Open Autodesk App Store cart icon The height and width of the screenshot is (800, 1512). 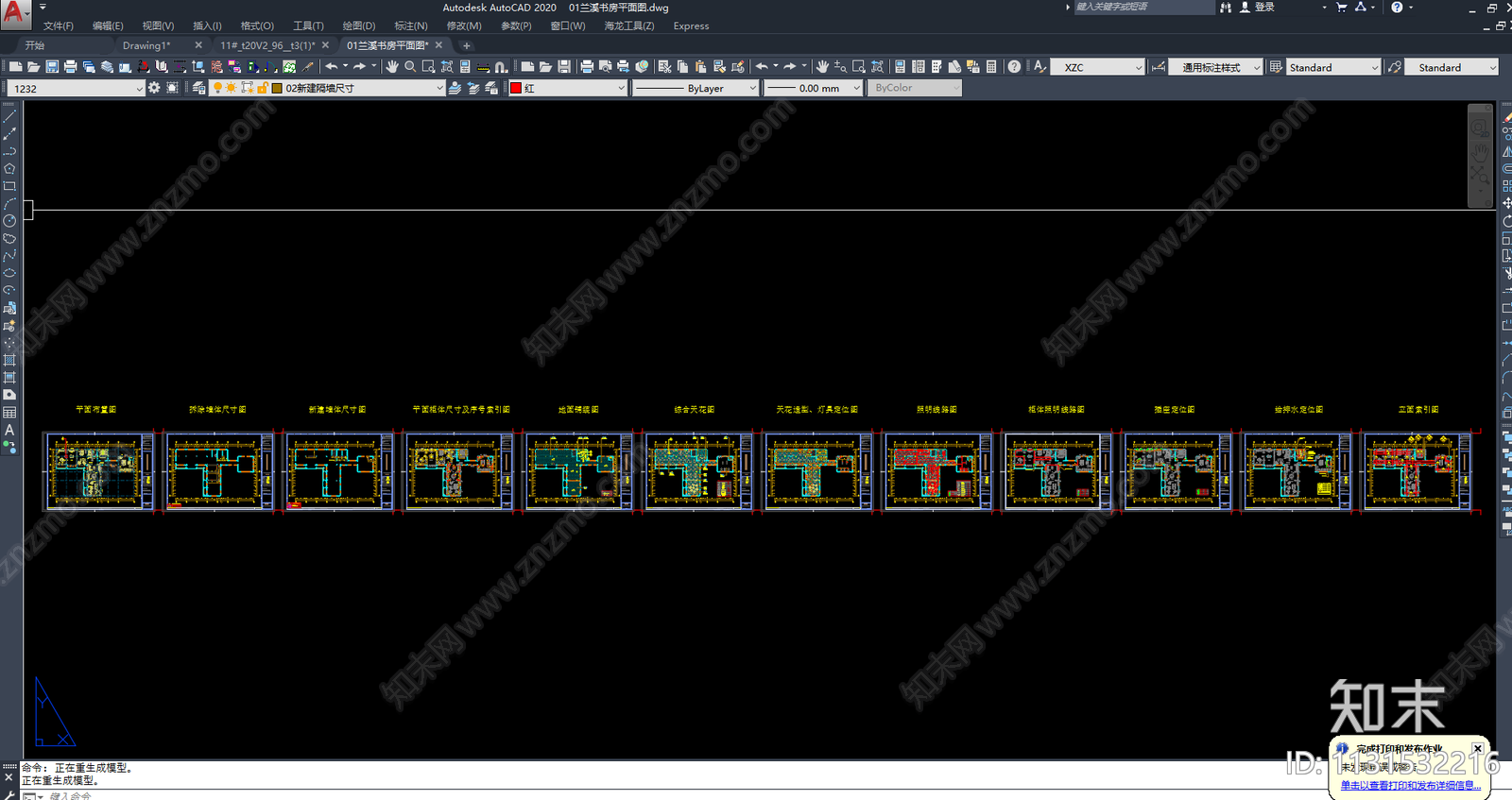pos(1341,8)
